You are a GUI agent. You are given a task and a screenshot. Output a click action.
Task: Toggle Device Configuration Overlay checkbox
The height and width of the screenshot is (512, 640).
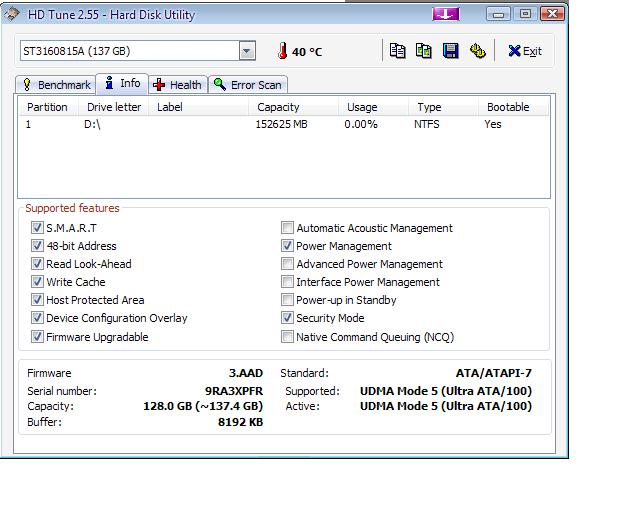[x=37, y=318]
